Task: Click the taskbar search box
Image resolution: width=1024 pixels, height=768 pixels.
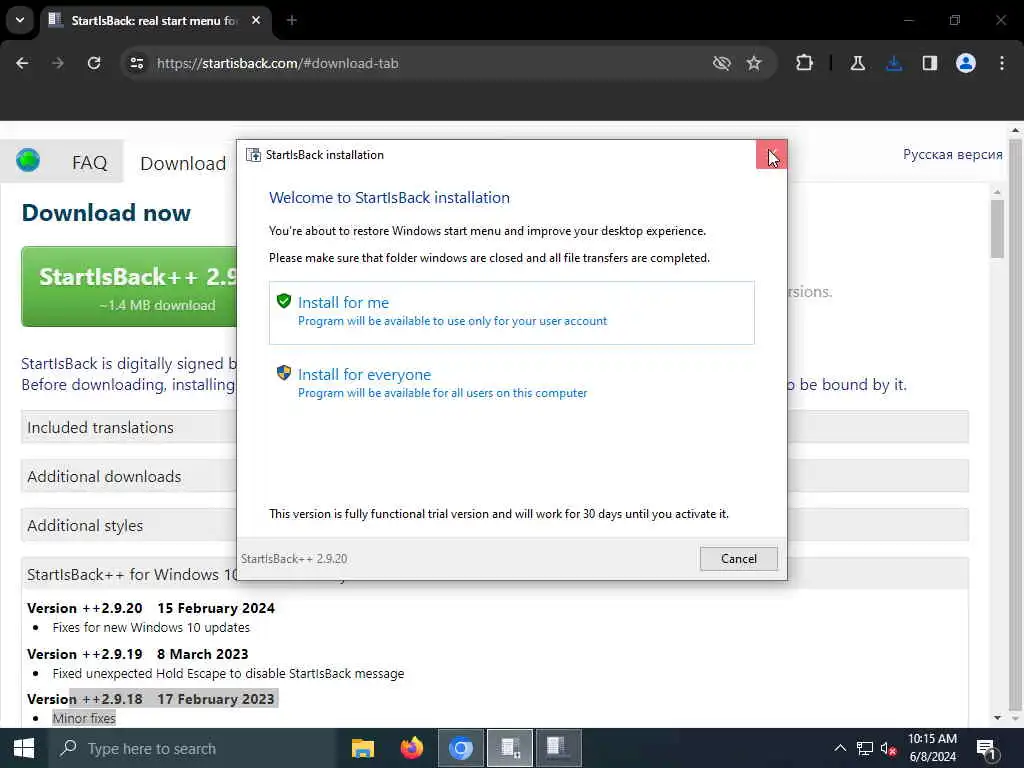Action: (x=191, y=748)
